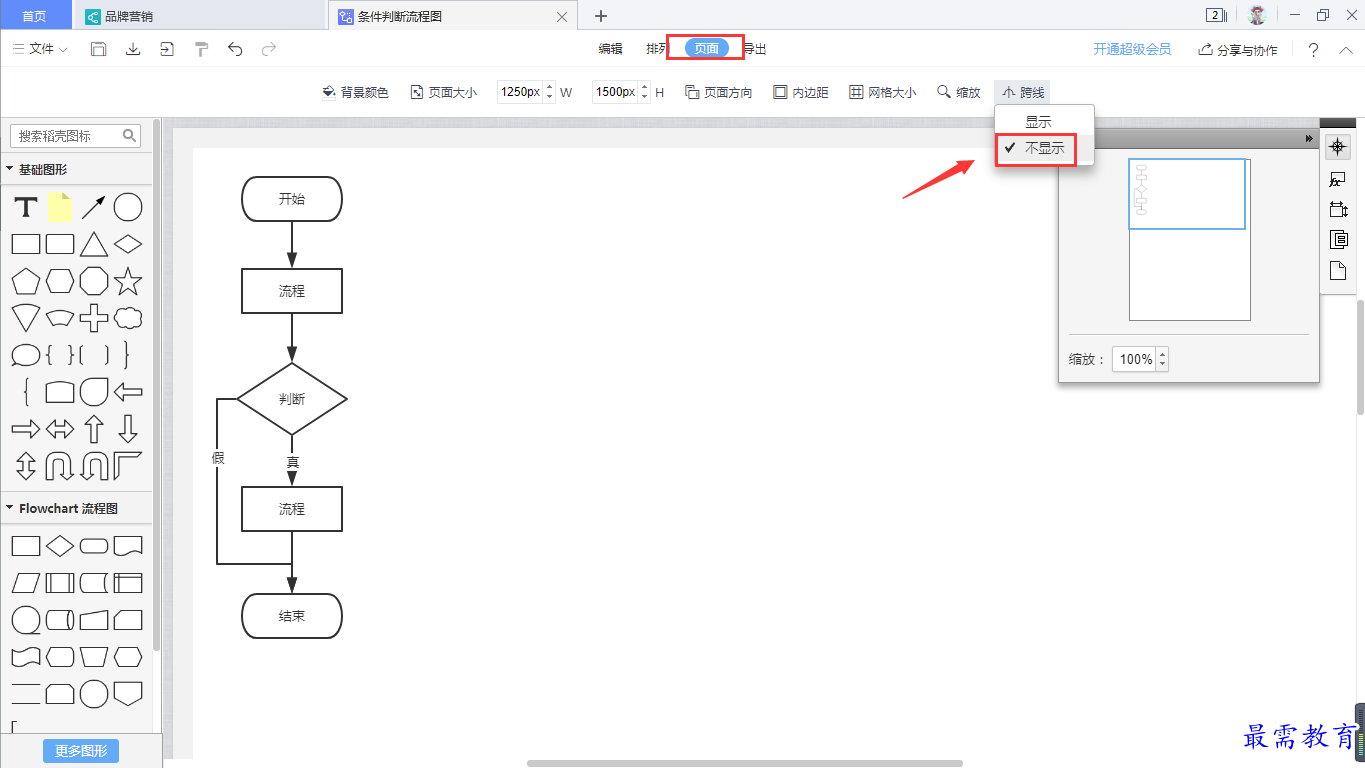Select checked 不显示 option in 跨线 menu

[1045, 148]
